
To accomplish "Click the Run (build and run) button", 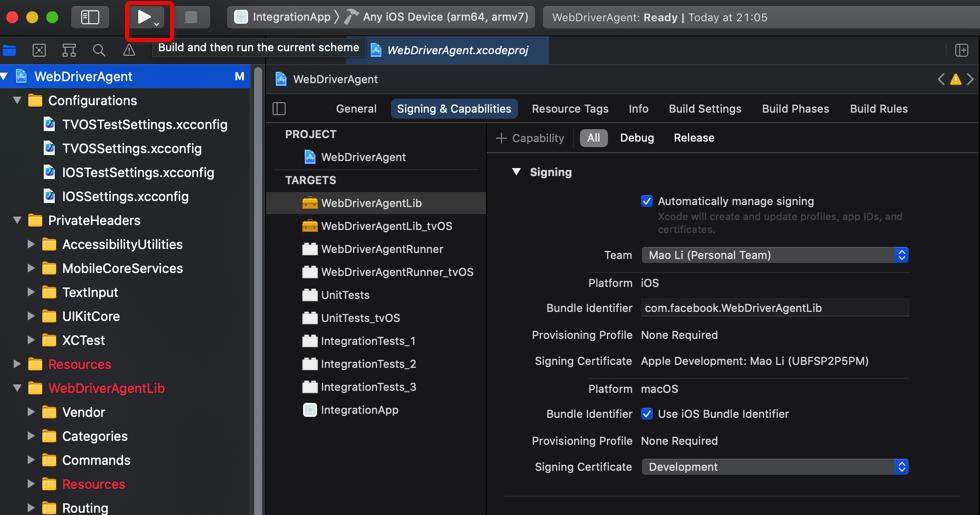I will coord(144,18).
